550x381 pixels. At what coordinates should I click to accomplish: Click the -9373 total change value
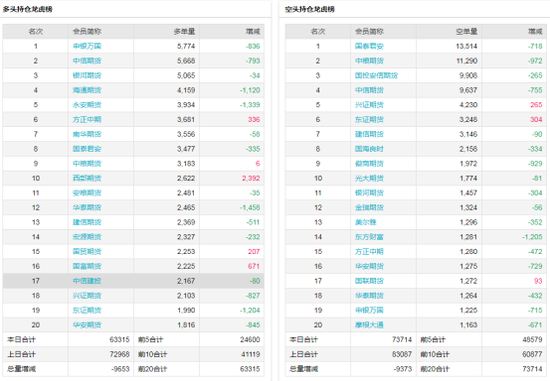click(403, 369)
